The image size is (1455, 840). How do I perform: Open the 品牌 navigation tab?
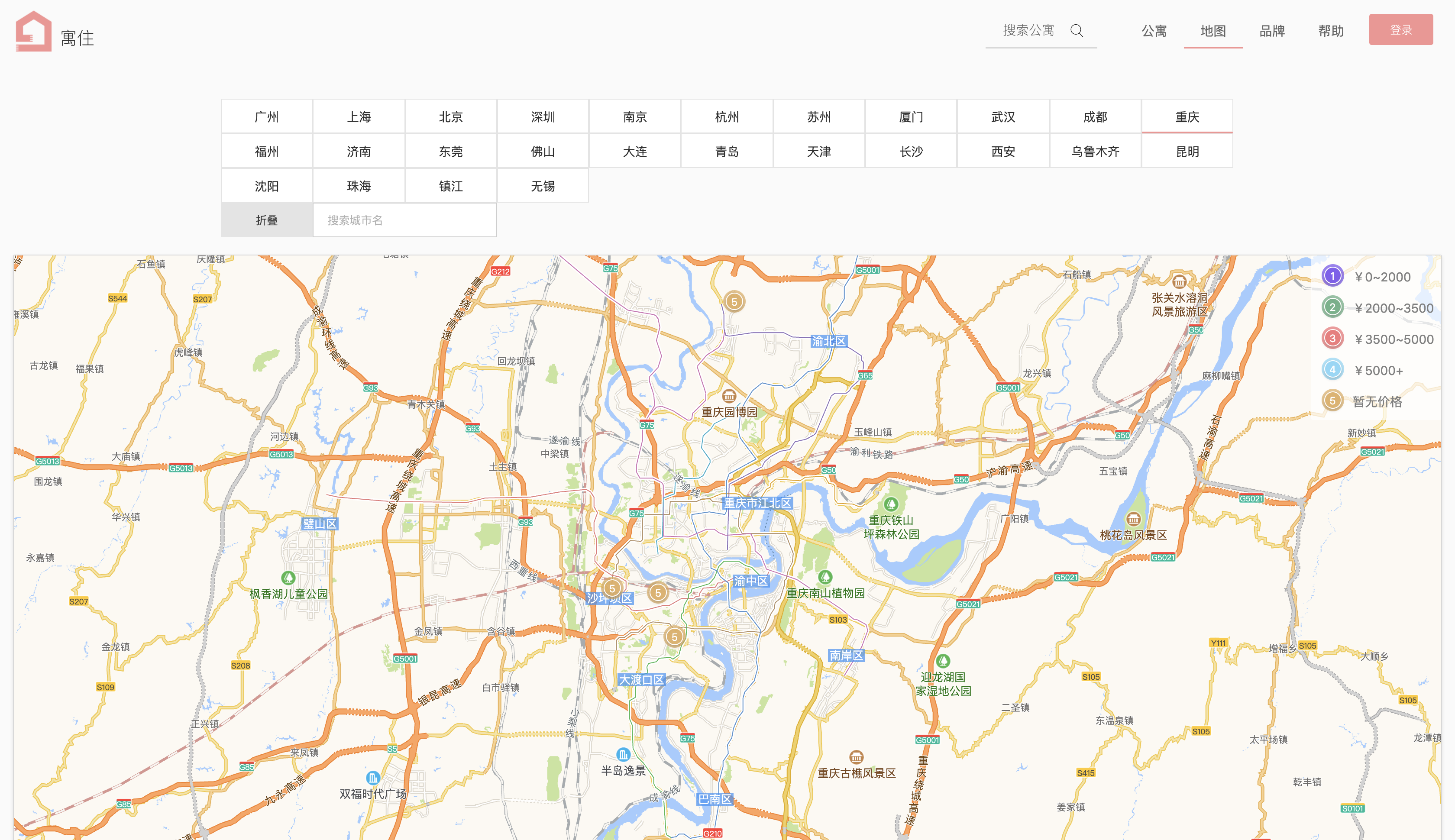[x=1271, y=31]
